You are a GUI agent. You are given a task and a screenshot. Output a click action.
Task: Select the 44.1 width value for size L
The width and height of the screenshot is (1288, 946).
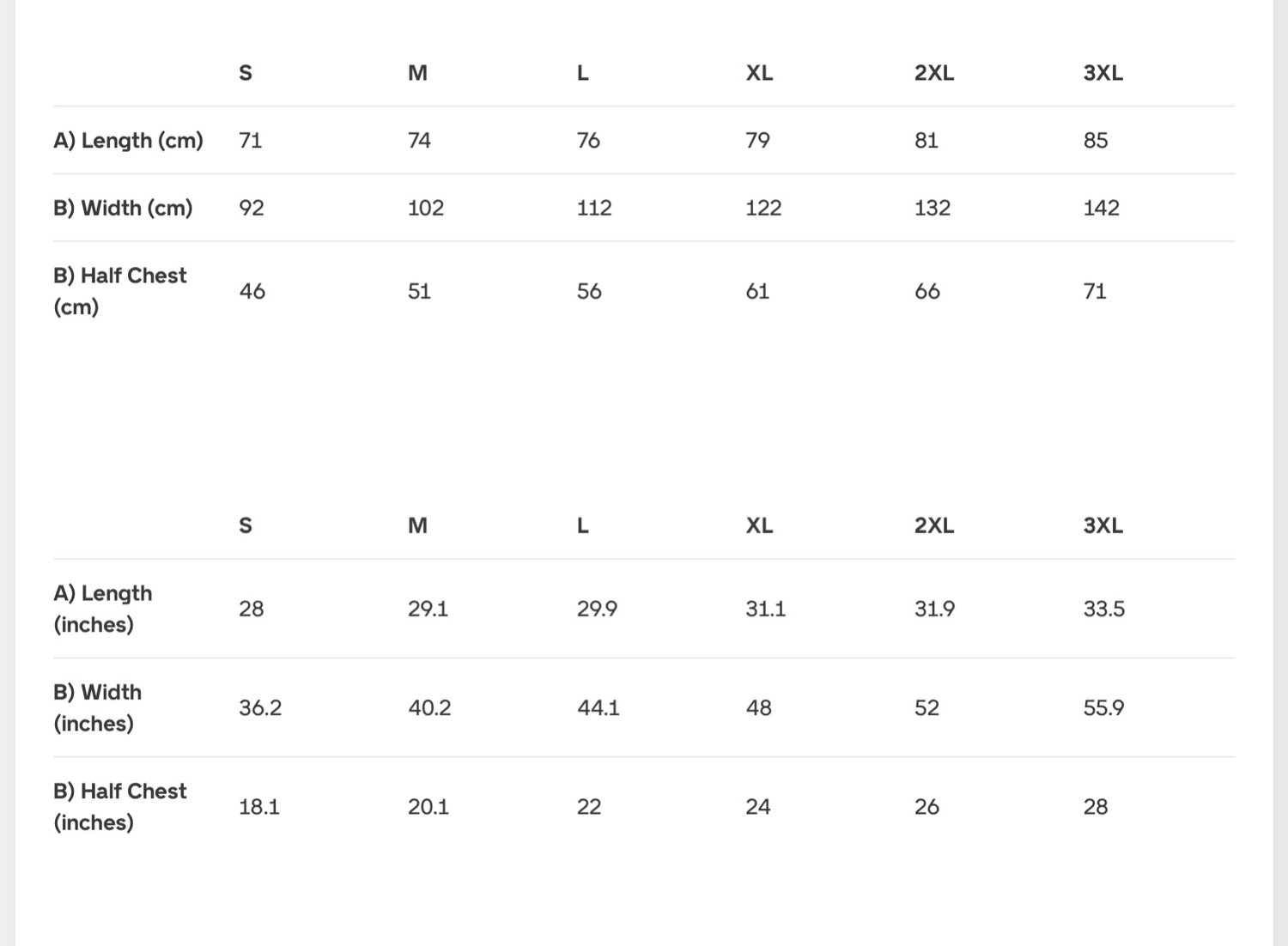[x=598, y=707]
